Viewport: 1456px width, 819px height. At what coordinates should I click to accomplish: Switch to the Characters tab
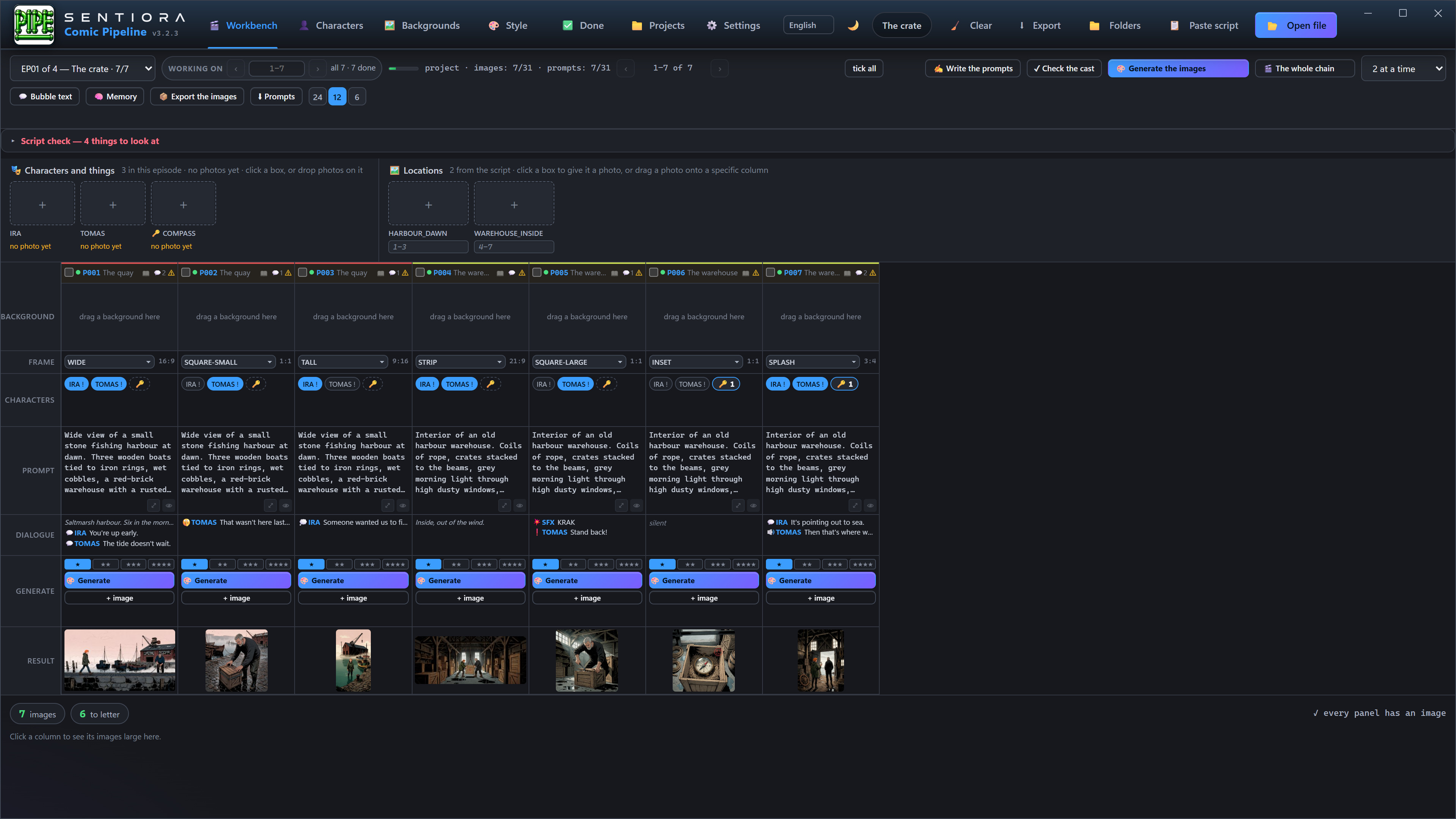click(x=331, y=25)
